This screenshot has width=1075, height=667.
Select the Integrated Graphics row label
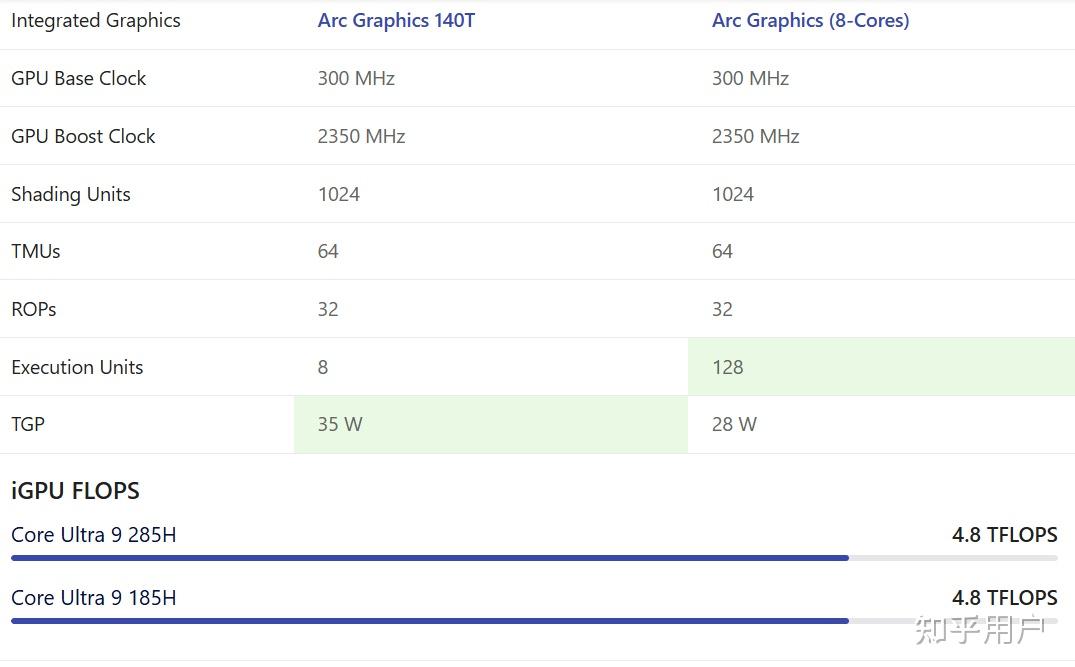click(96, 21)
